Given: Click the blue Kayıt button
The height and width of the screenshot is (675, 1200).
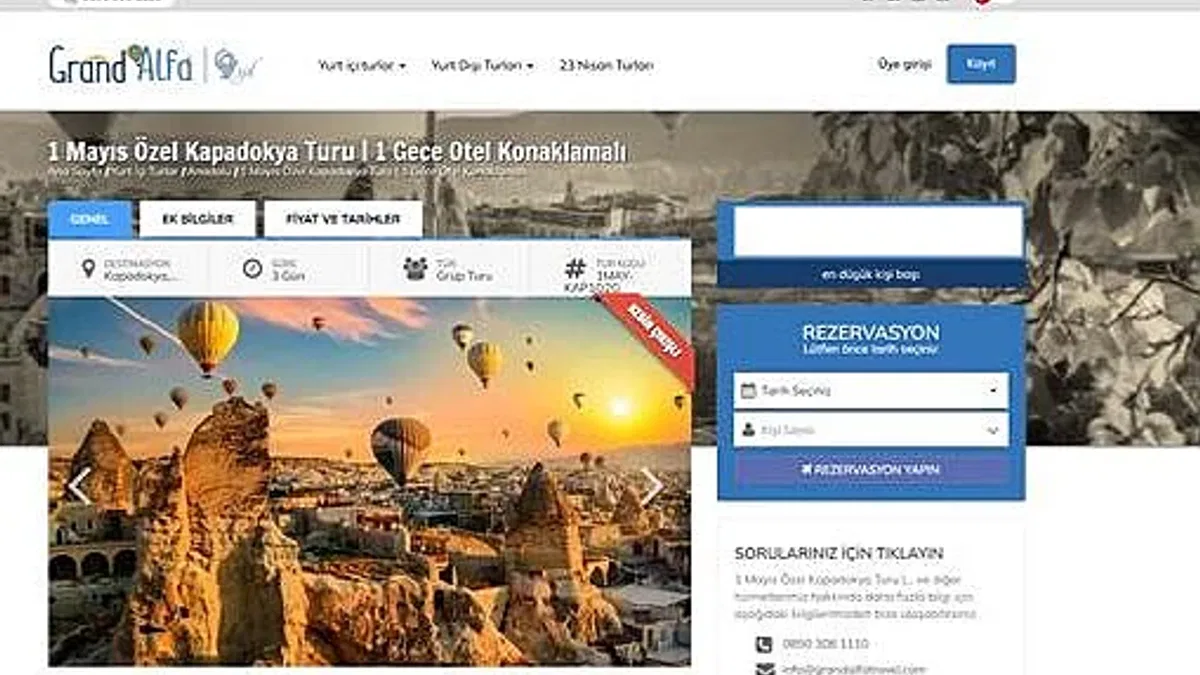Looking at the screenshot, I should click(981, 64).
